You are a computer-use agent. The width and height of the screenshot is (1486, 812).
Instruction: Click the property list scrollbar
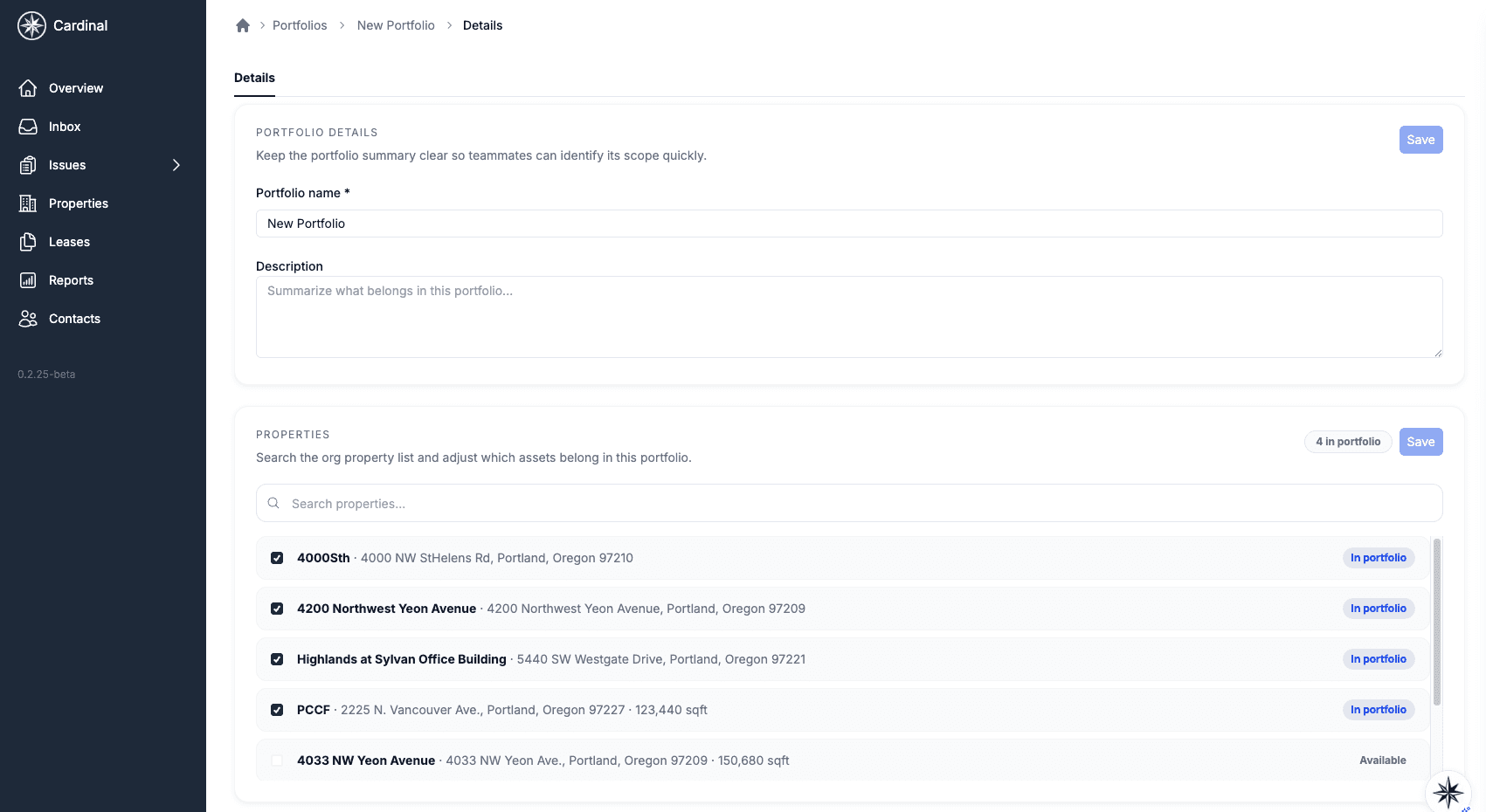pos(1436,622)
